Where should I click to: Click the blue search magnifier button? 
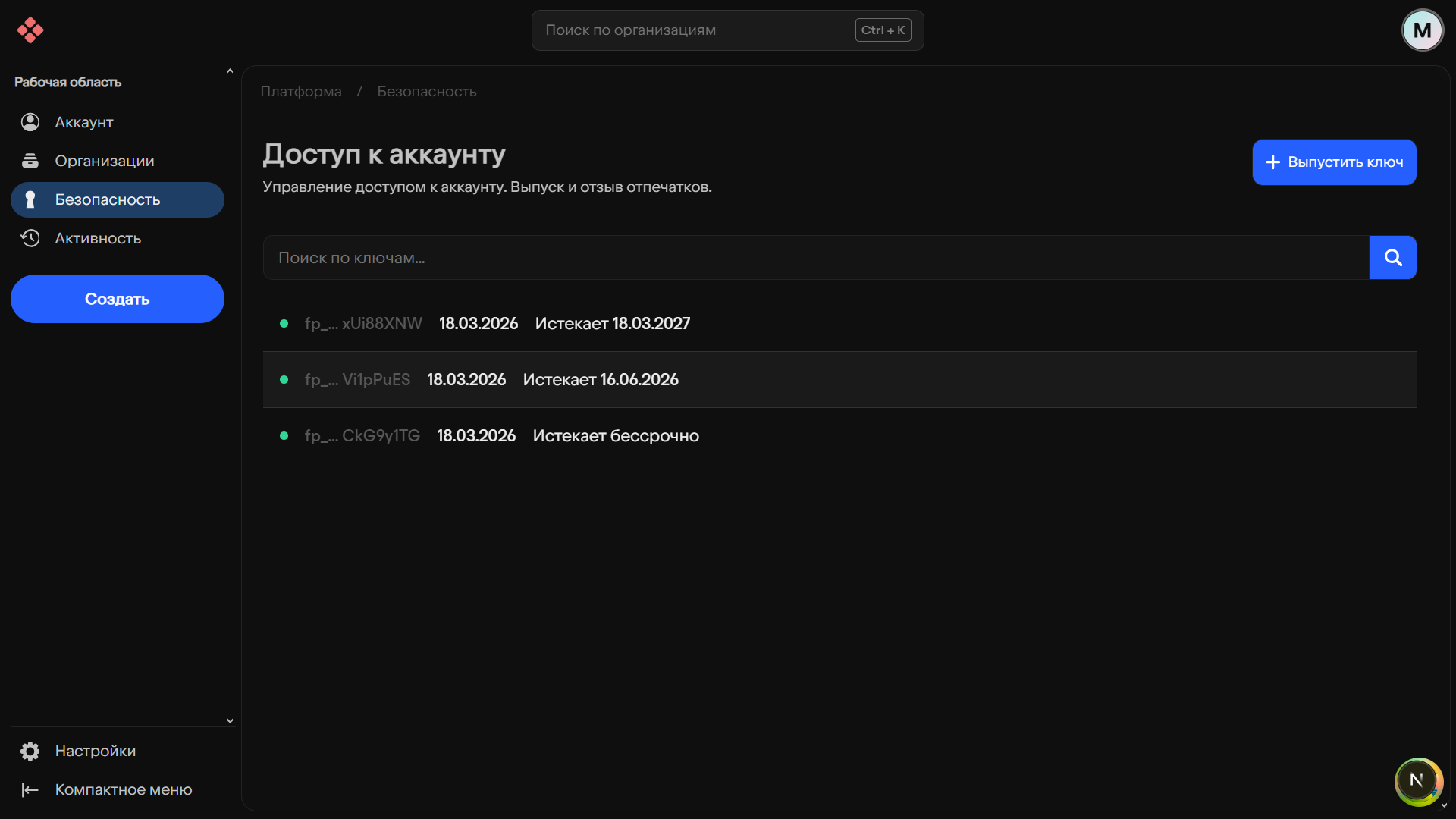pos(1392,258)
